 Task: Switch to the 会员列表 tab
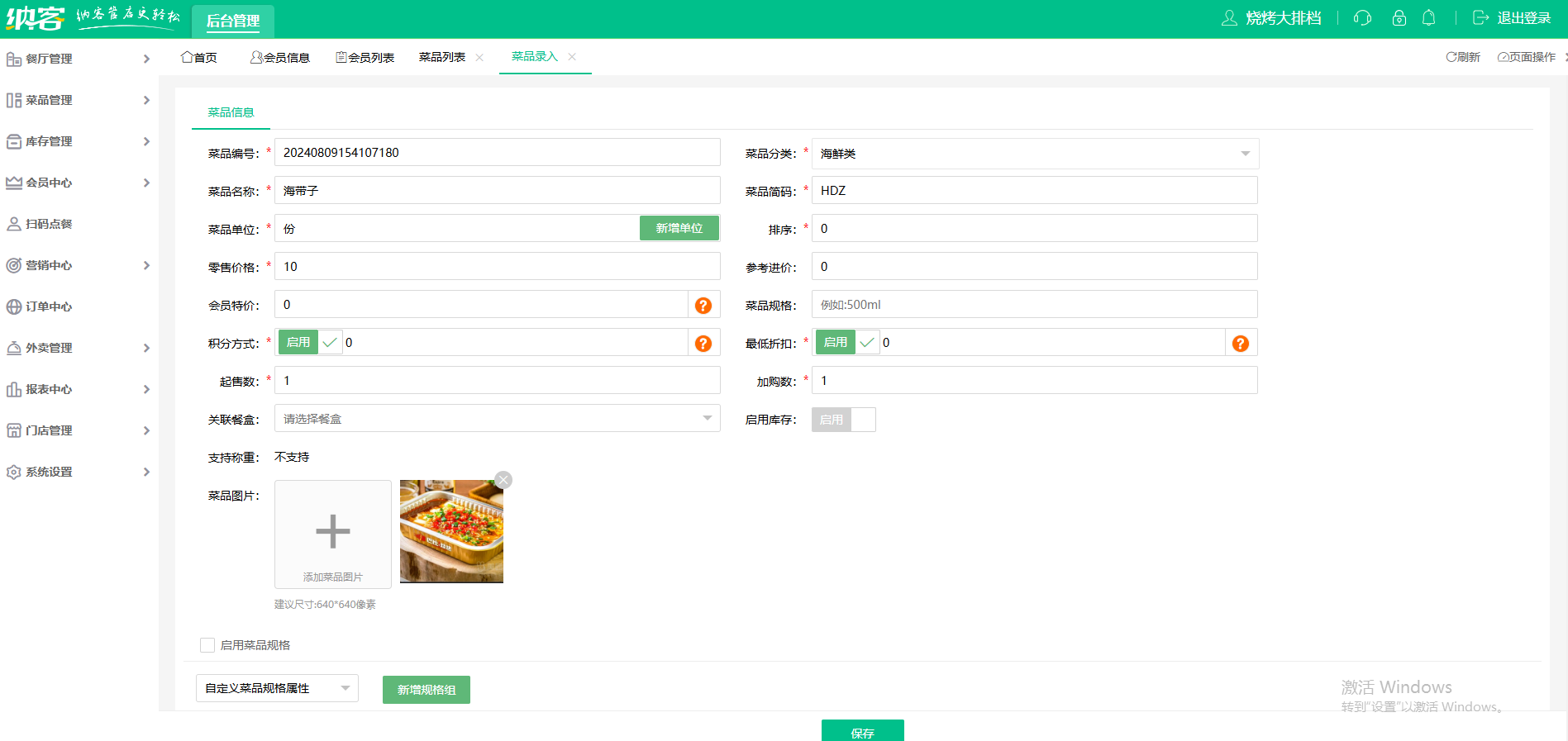365,57
